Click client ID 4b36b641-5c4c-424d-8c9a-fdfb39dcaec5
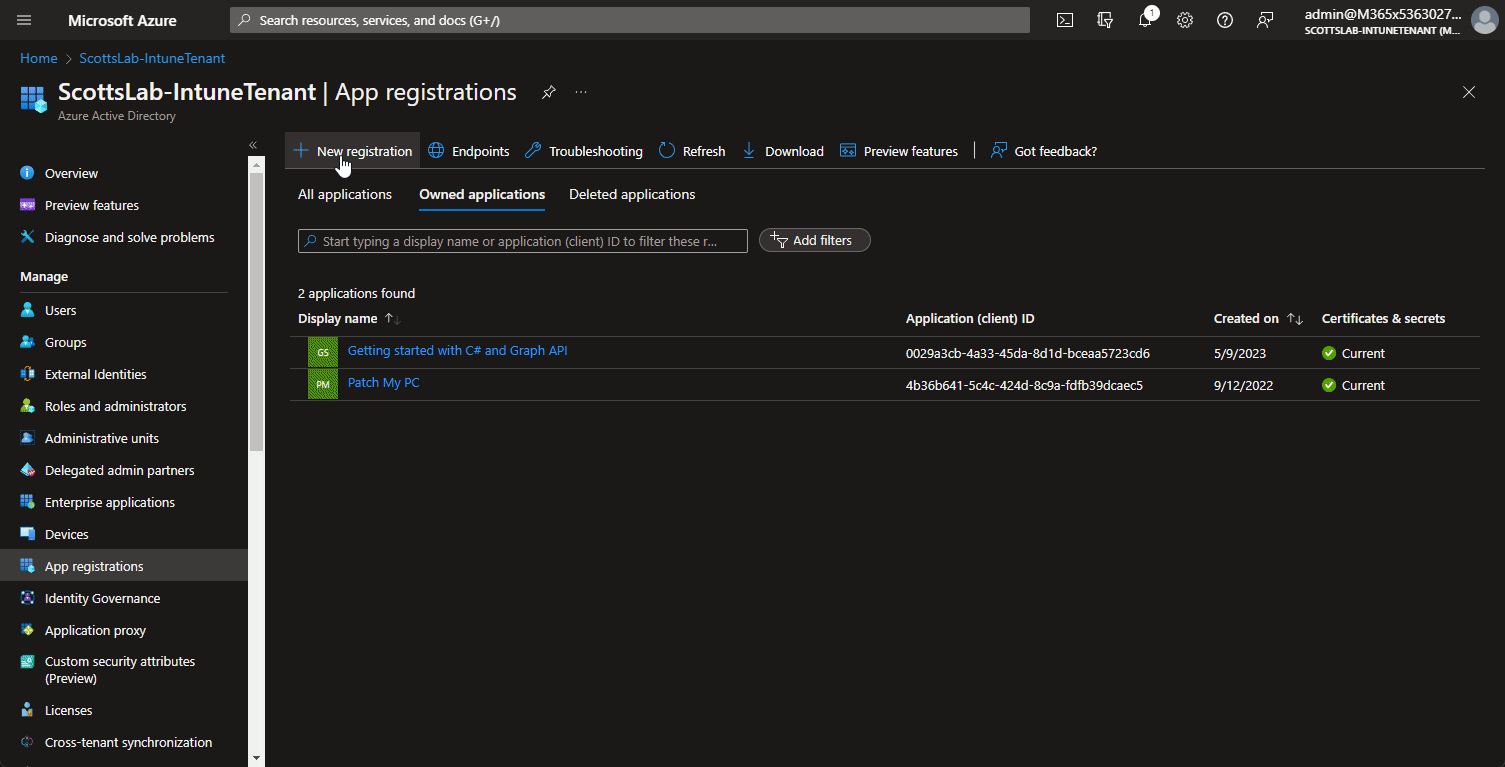Viewport: 1505px width, 767px height. (x=1025, y=385)
